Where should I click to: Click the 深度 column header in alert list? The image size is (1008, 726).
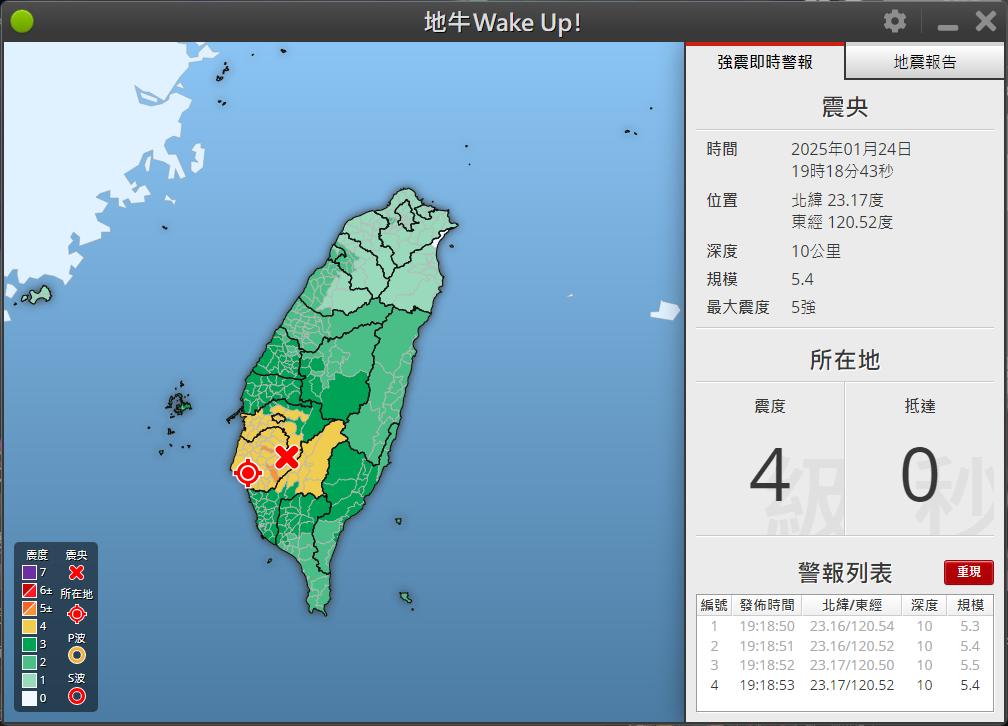coord(924,605)
